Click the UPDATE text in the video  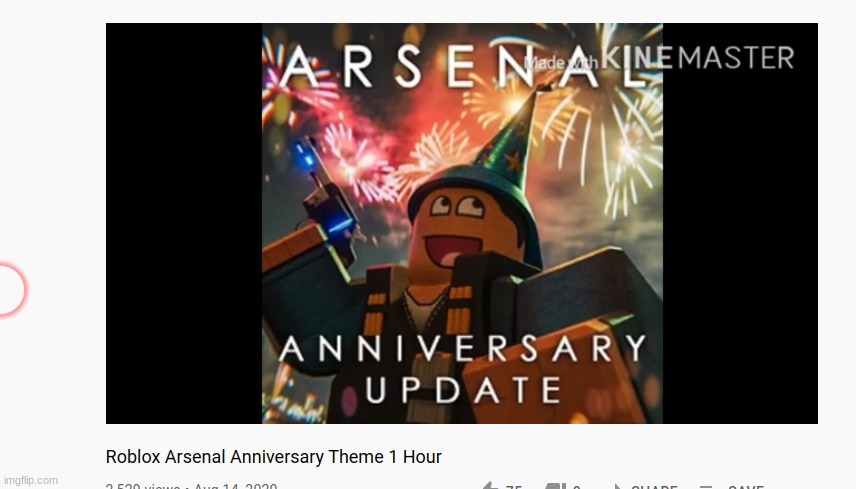click(x=463, y=390)
